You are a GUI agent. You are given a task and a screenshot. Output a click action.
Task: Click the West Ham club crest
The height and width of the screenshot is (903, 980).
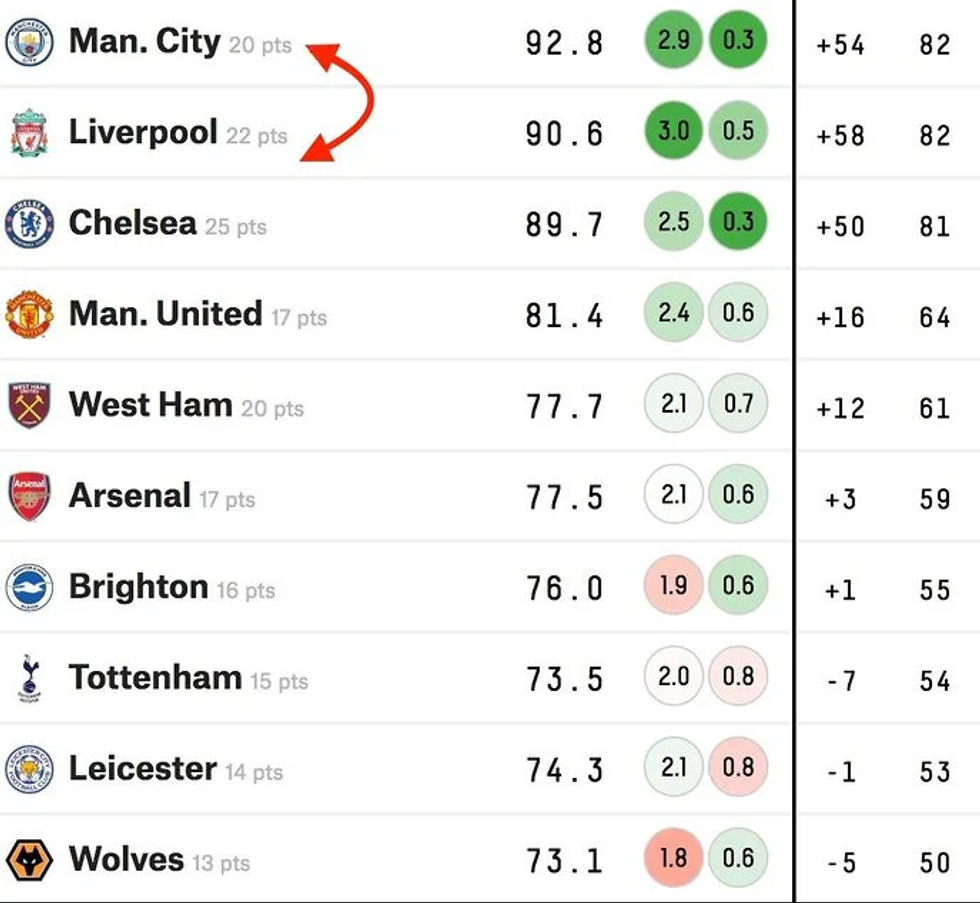tap(29, 406)
